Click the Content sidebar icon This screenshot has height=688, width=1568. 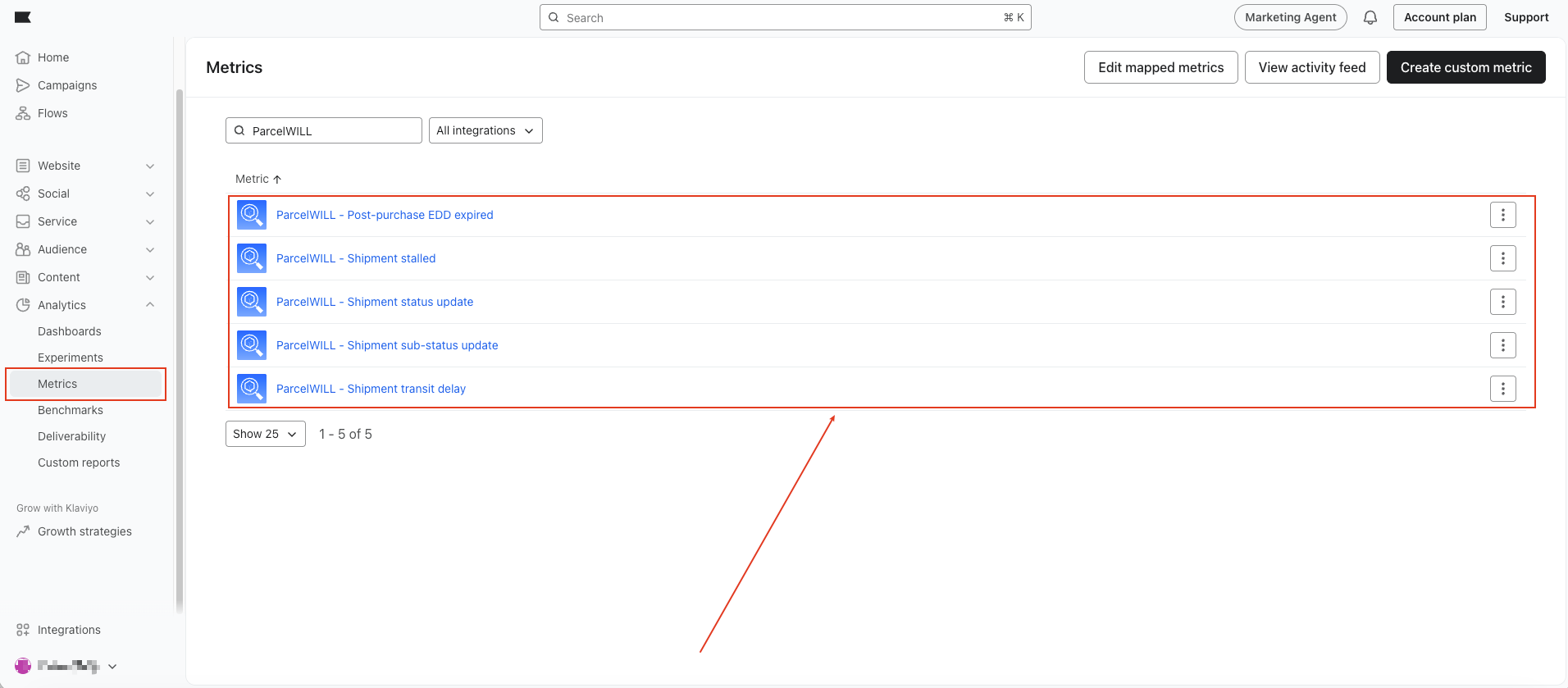[x=23, y=277]
